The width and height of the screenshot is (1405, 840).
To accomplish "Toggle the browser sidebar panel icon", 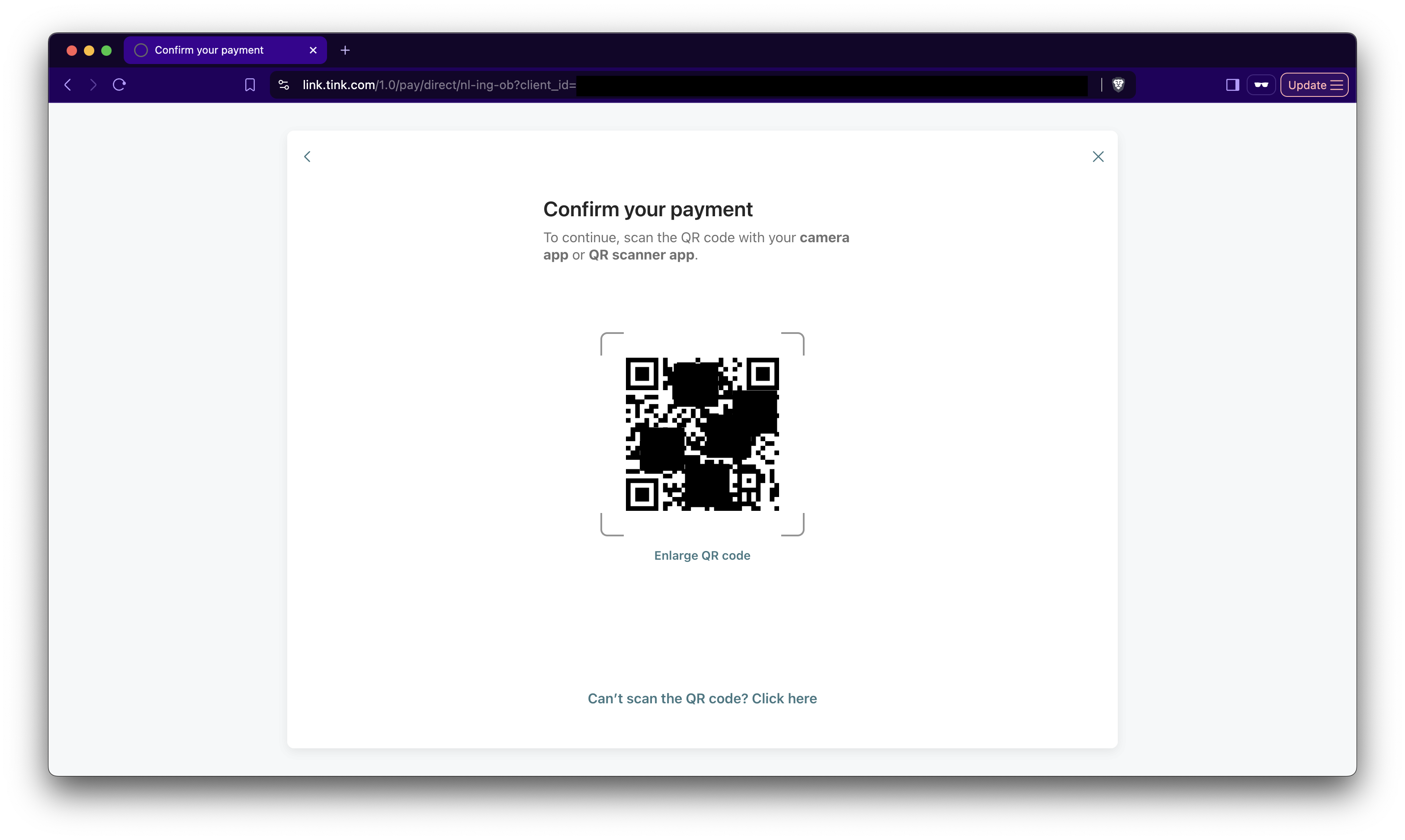I will [1232, 85].
